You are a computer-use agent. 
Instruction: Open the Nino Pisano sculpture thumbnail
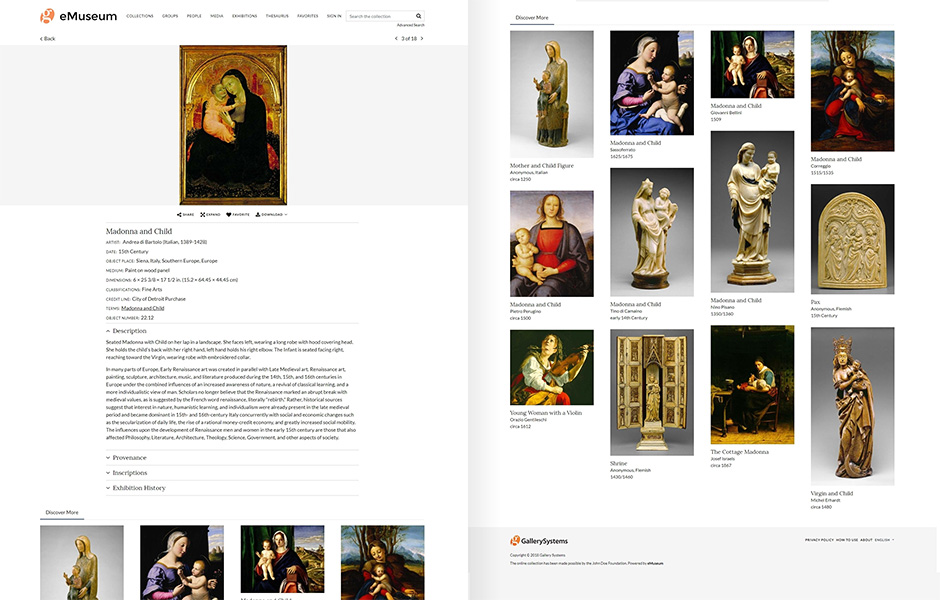tap(752, 212)
